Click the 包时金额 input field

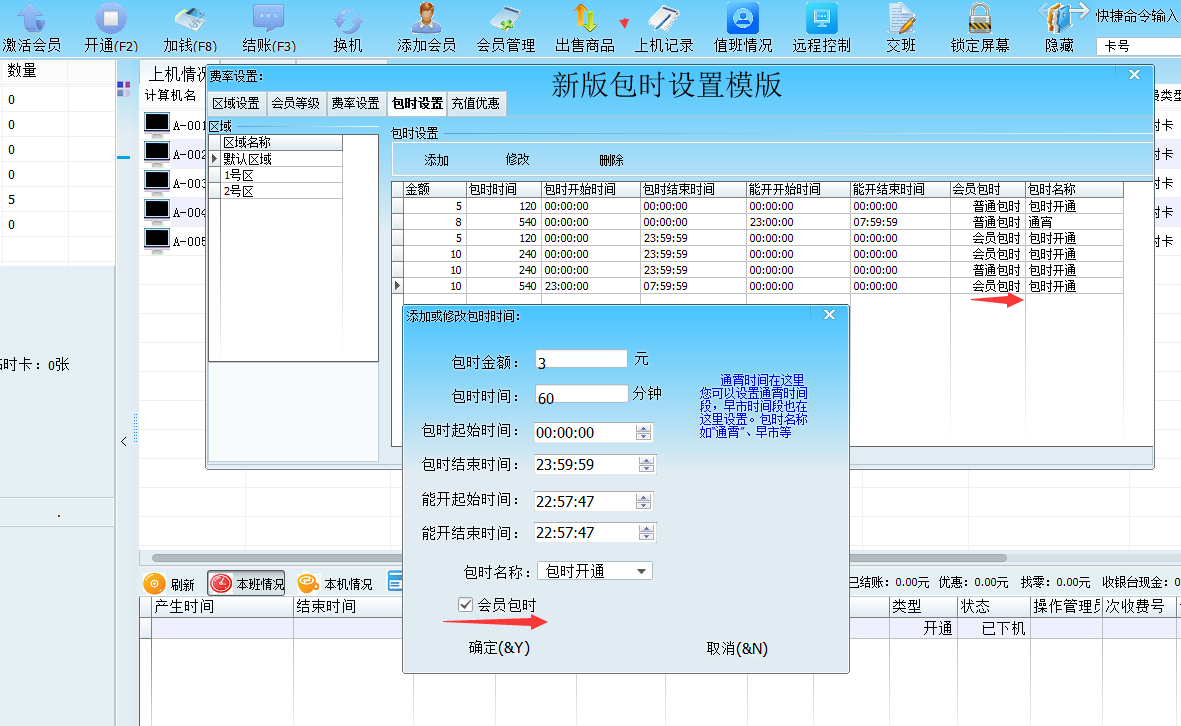tap(581, 360)
